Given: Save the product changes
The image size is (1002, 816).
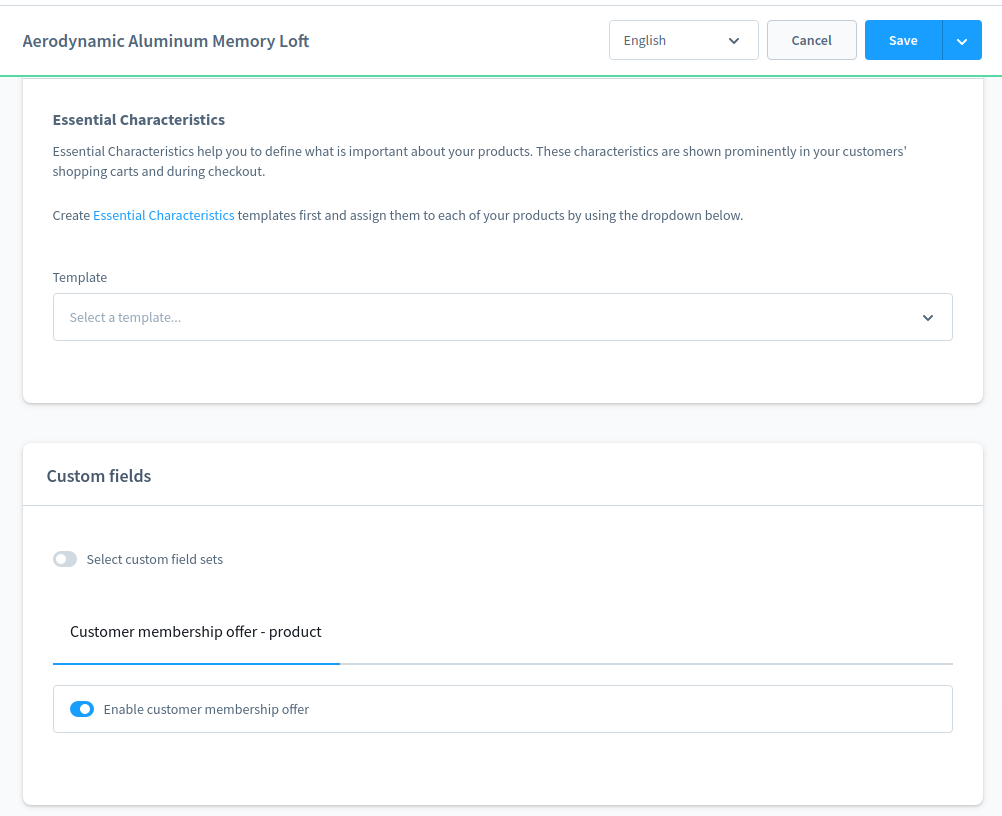Looking at the screenshot, I should click(x=903, y=40).
